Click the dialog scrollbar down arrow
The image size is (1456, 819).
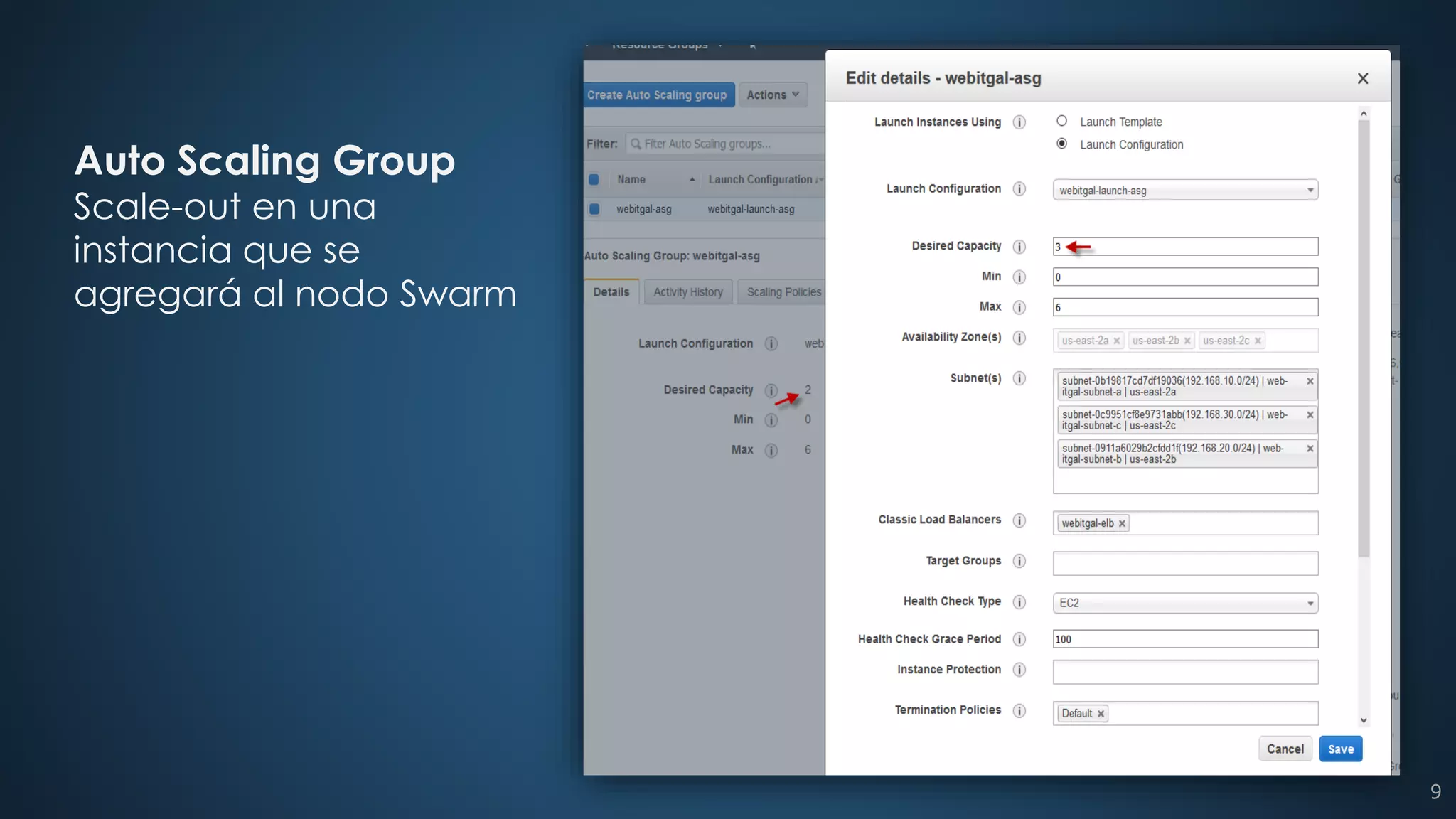[x=1364, y=720]
